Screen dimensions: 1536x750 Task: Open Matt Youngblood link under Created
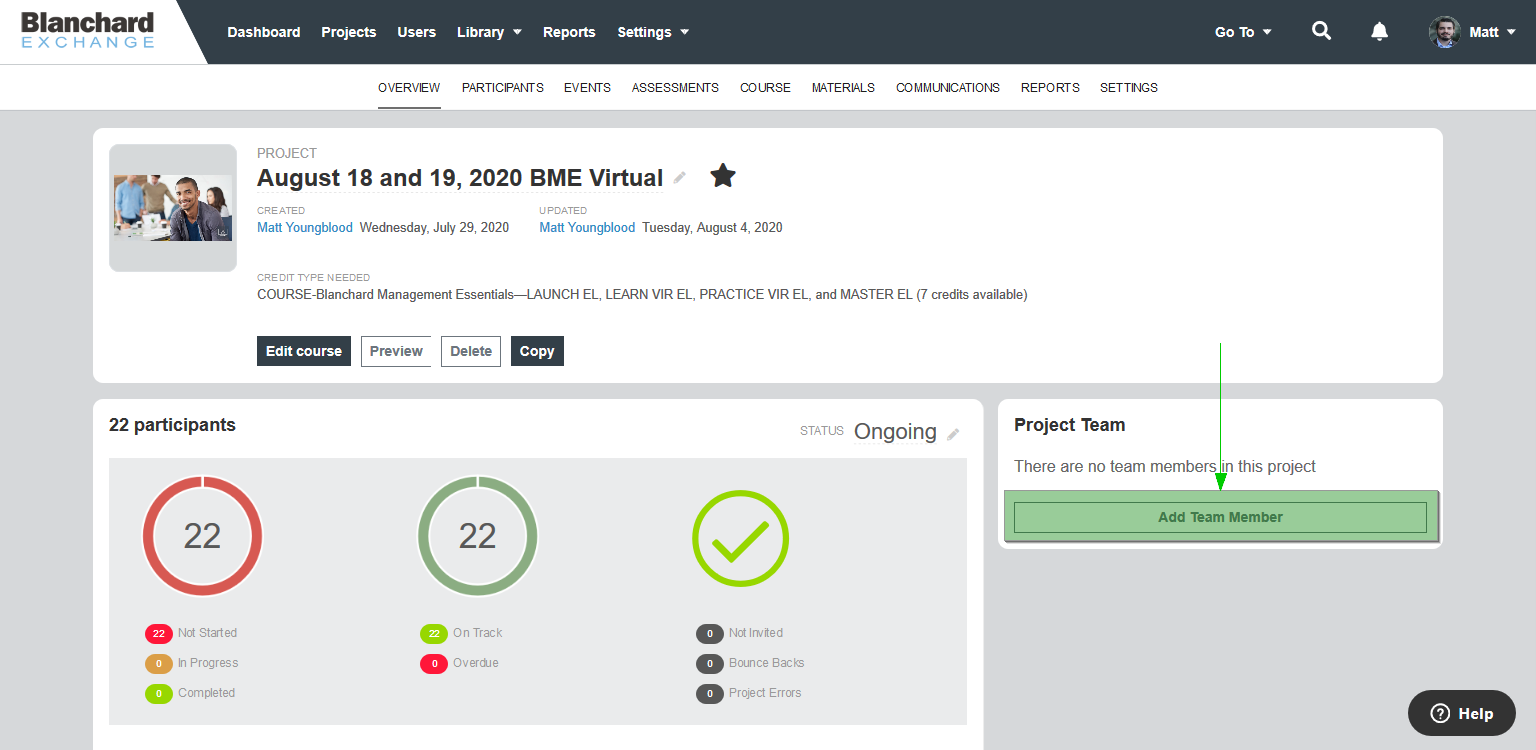pyautogui.click(x=305, y=228)
